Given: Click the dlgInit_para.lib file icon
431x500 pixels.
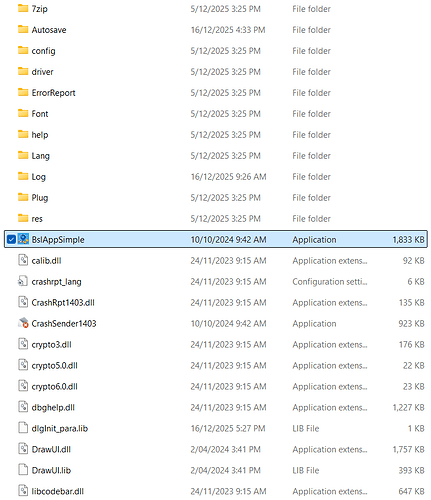Looking at the screenshot, I should point(23,428).
